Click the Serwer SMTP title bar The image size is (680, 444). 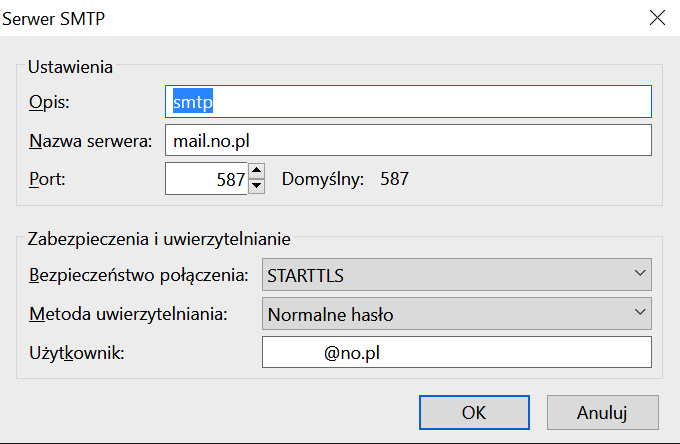click(300, 17)
